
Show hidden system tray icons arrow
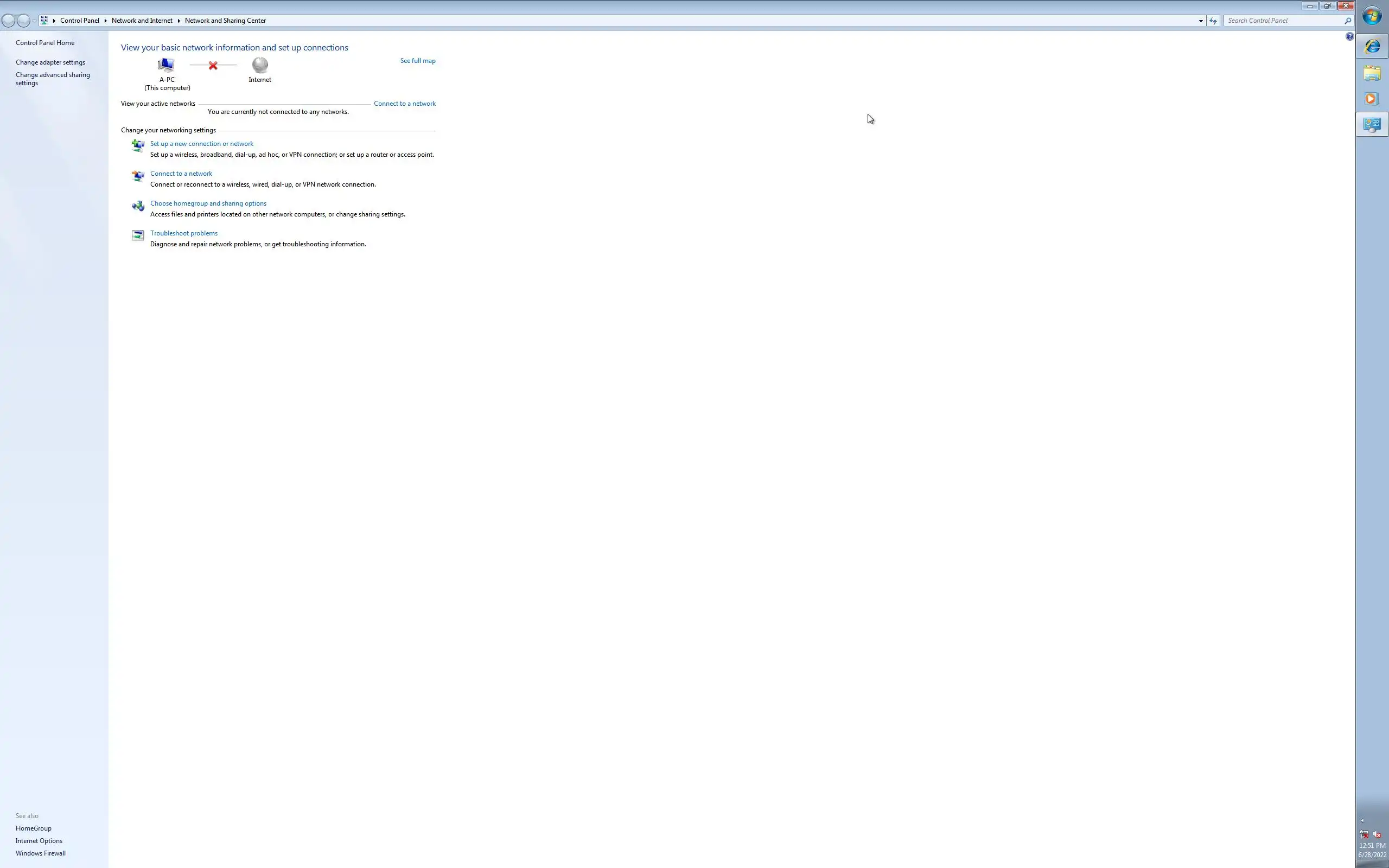1362,820
